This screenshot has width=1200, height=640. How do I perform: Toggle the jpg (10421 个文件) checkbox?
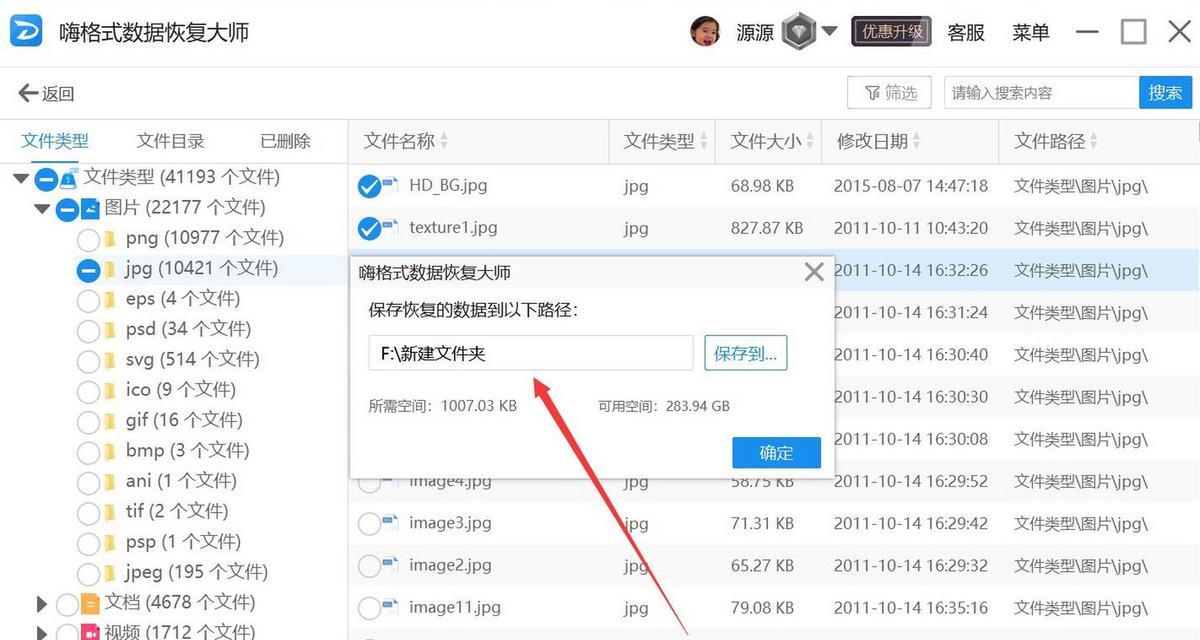click(x=88, y=269)
